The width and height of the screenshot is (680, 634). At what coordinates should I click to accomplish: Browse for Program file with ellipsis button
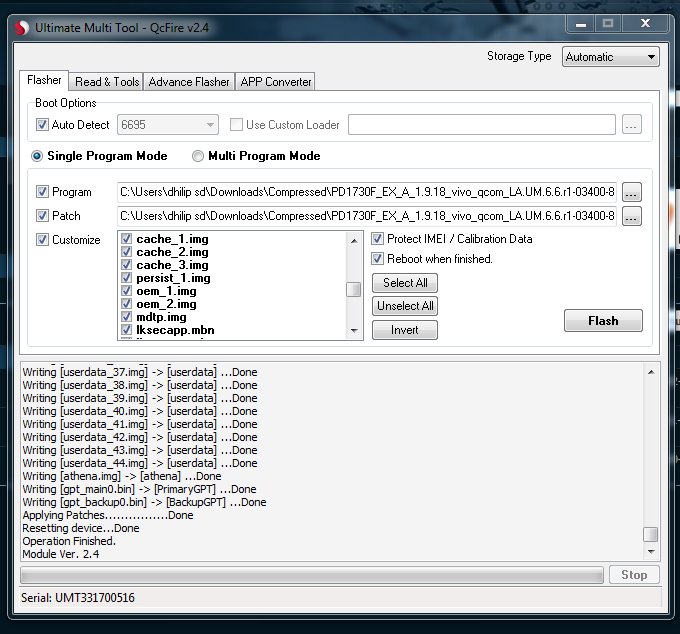tap(631, 192)
